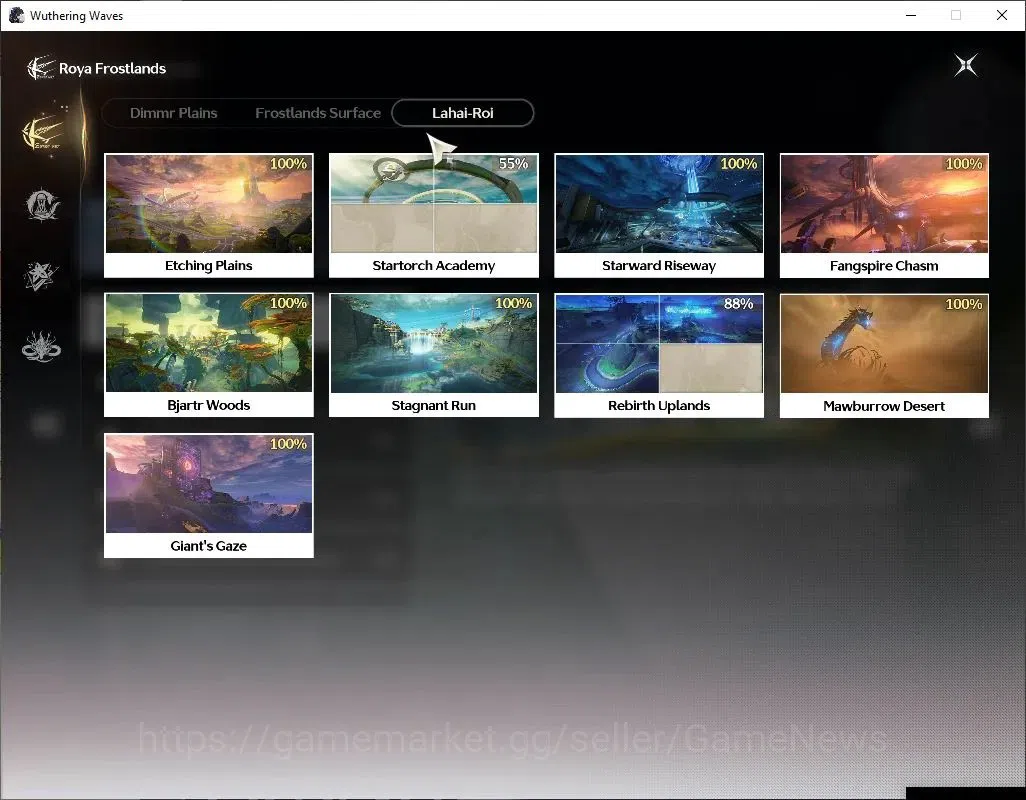
Task: Minimize the Wuthering Waves window
Action: click(911, 15)
